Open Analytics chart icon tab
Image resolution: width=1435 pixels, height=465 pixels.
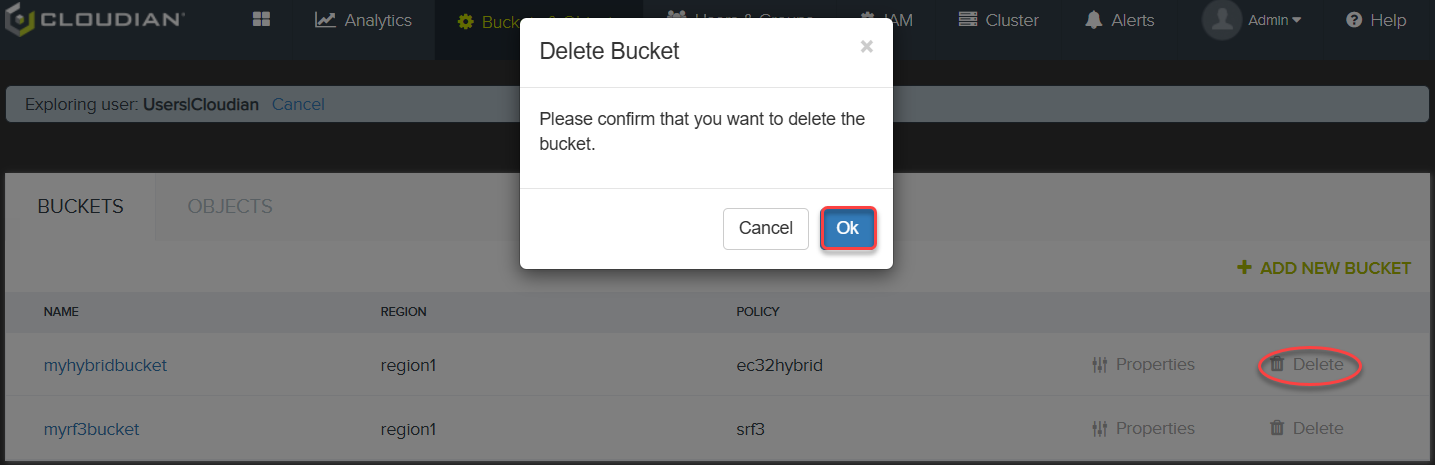(325, 20)
